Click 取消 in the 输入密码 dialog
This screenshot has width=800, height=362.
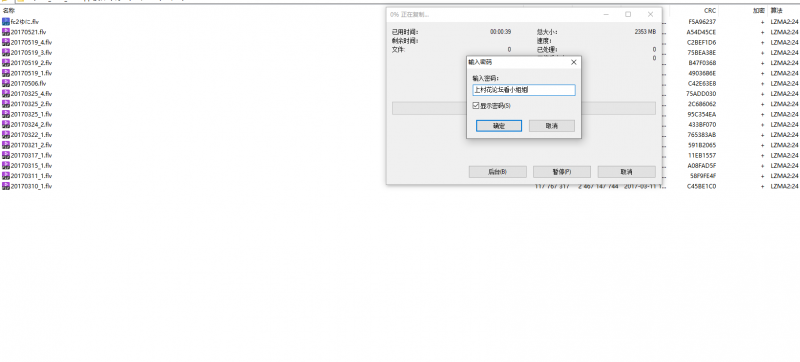[552, 126]
